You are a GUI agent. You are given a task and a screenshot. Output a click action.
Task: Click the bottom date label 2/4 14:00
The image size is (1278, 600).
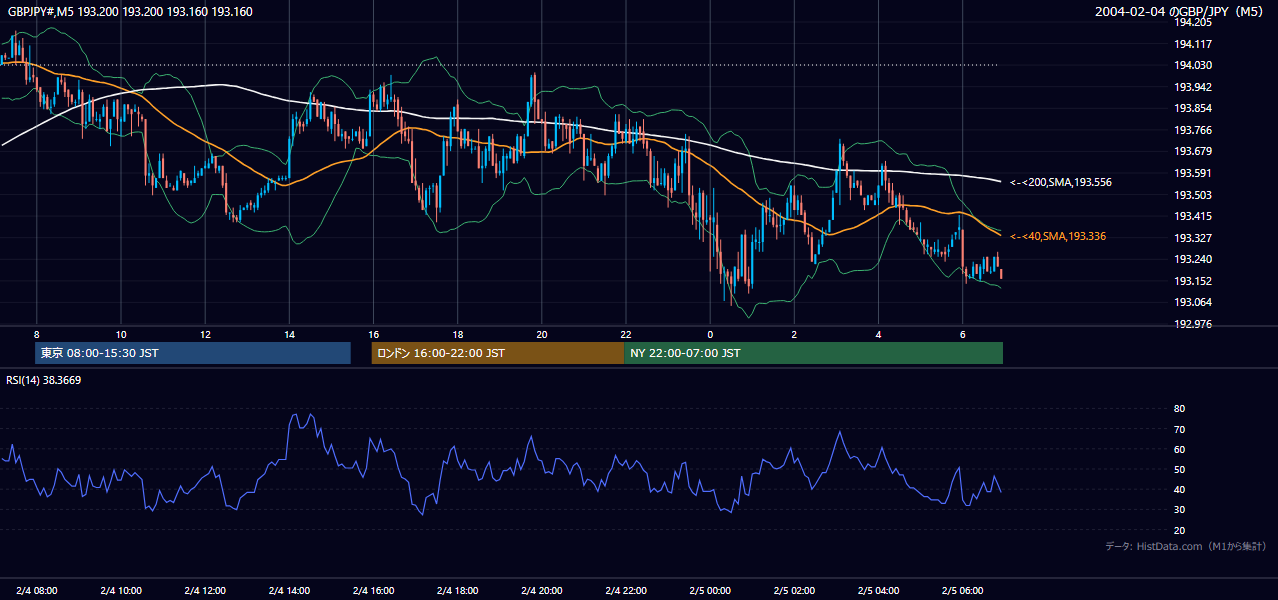[x=289, y=590]
